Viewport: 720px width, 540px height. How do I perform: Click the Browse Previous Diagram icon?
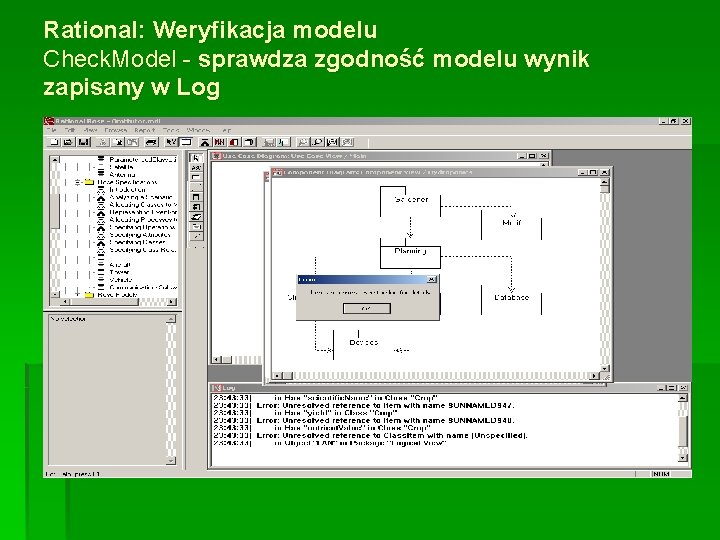point(283,142)
